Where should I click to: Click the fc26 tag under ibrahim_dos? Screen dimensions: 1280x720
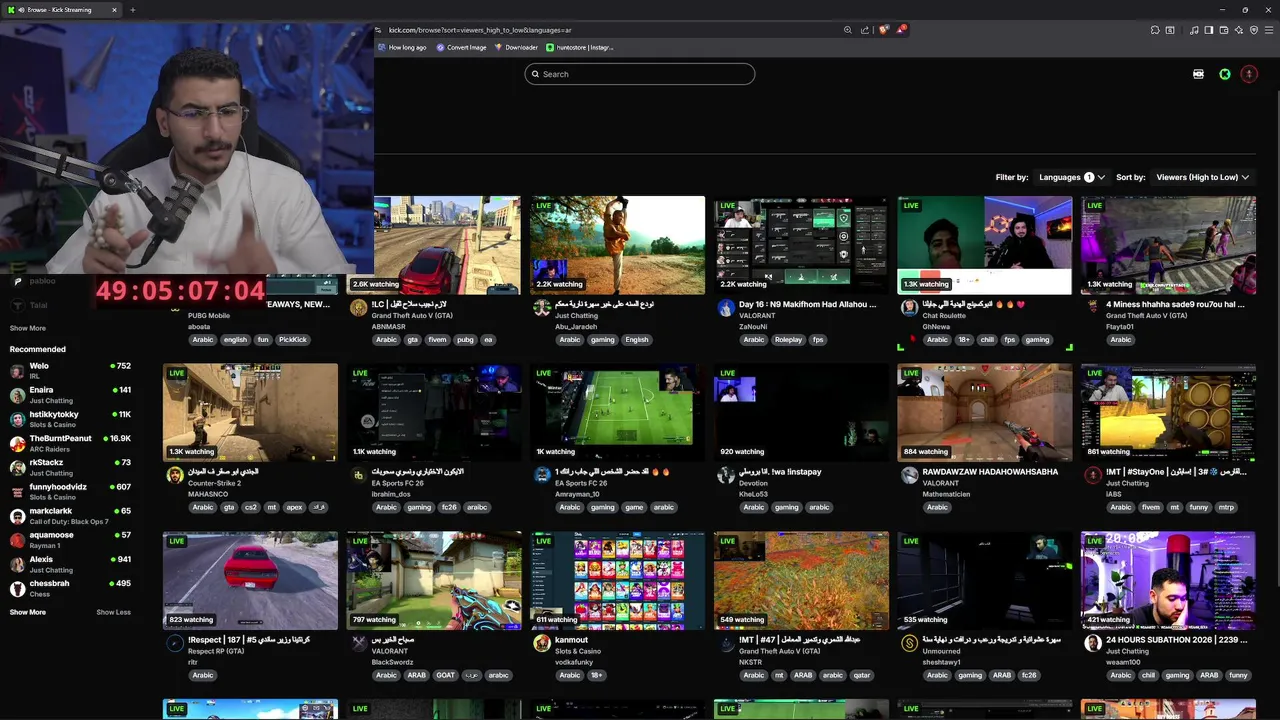[x=449, y=508]
